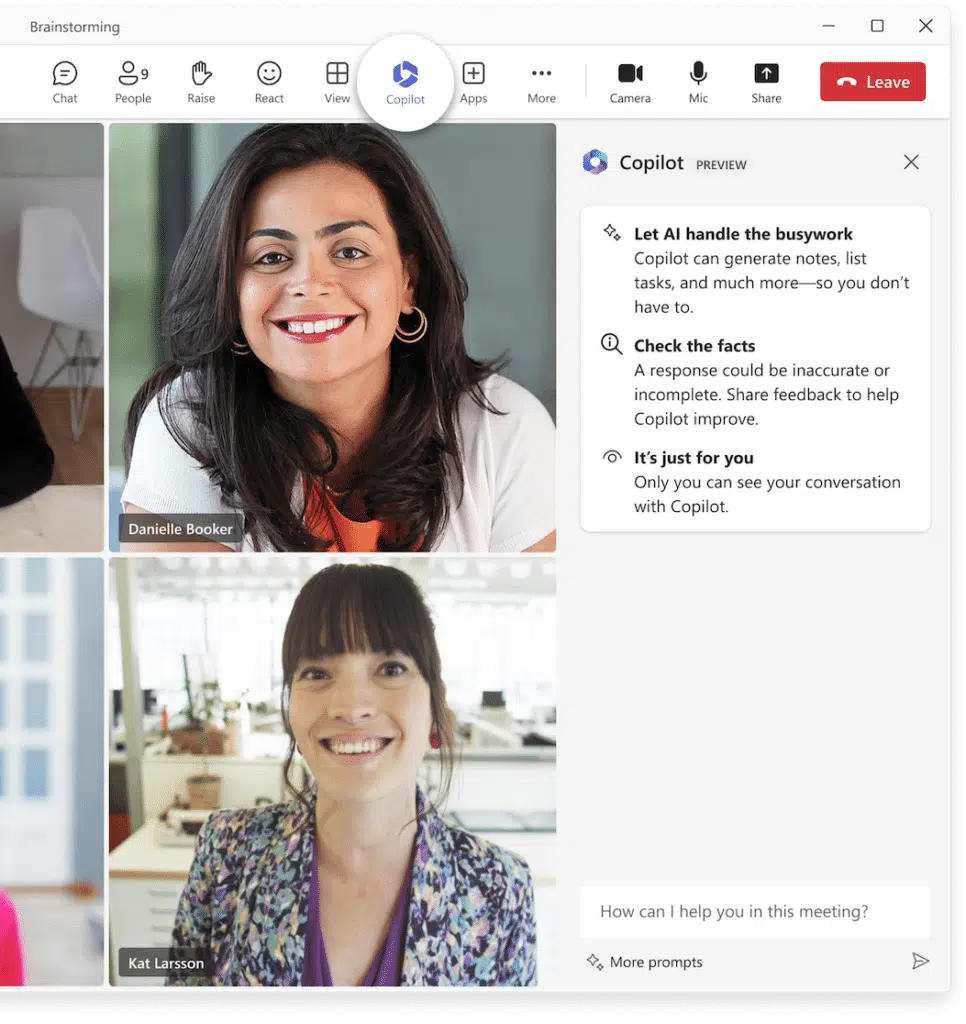Open the More options menu

tap(541, 82)
